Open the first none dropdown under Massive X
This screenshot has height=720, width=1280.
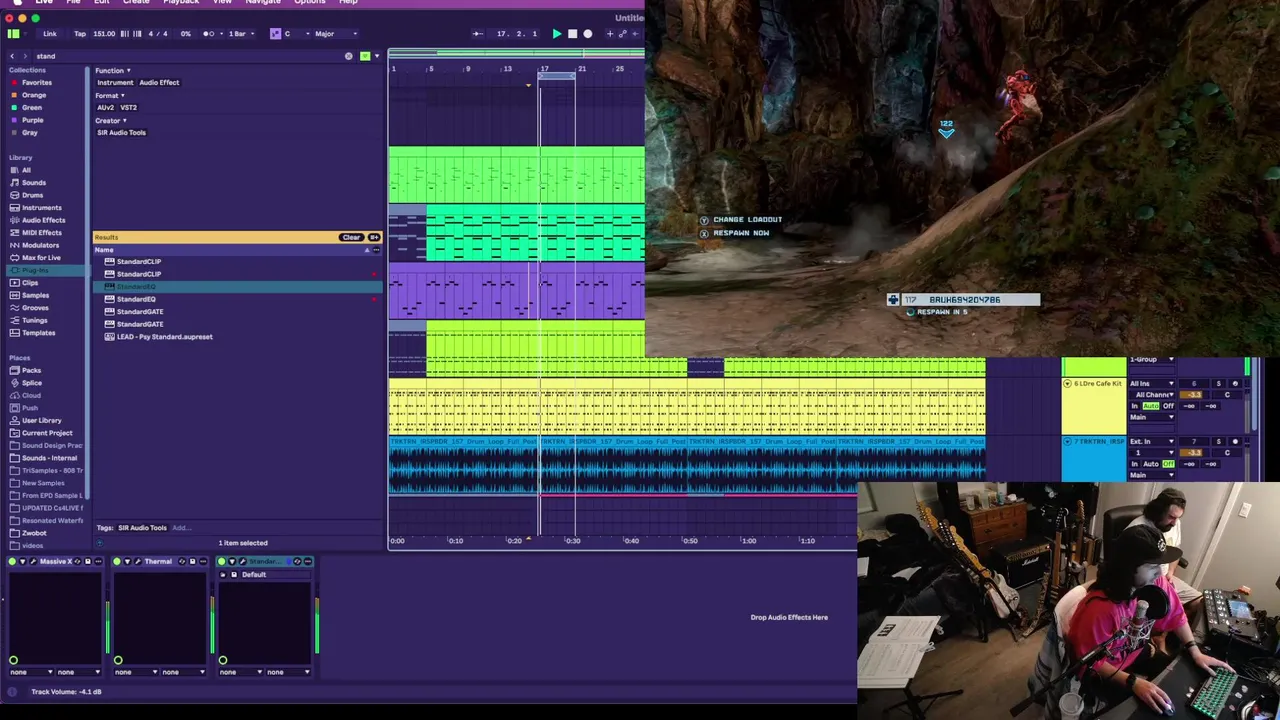click(x=31, y=672)
